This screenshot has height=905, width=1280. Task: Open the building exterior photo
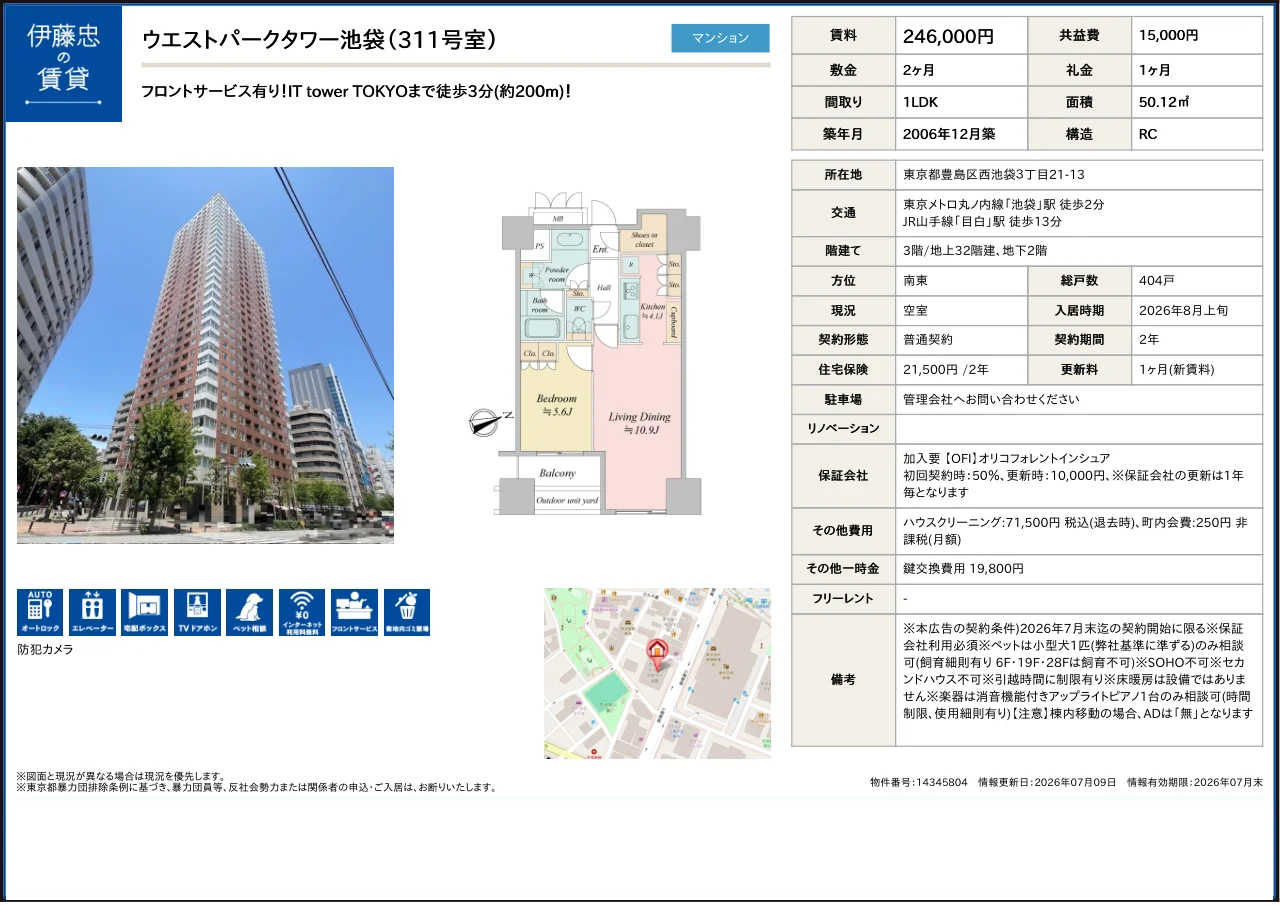205,355
